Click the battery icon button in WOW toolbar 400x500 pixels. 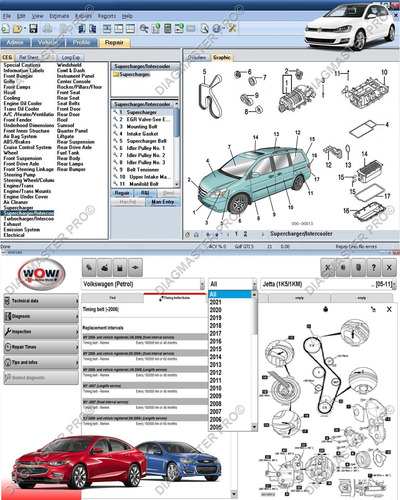(x=120, y=267)
